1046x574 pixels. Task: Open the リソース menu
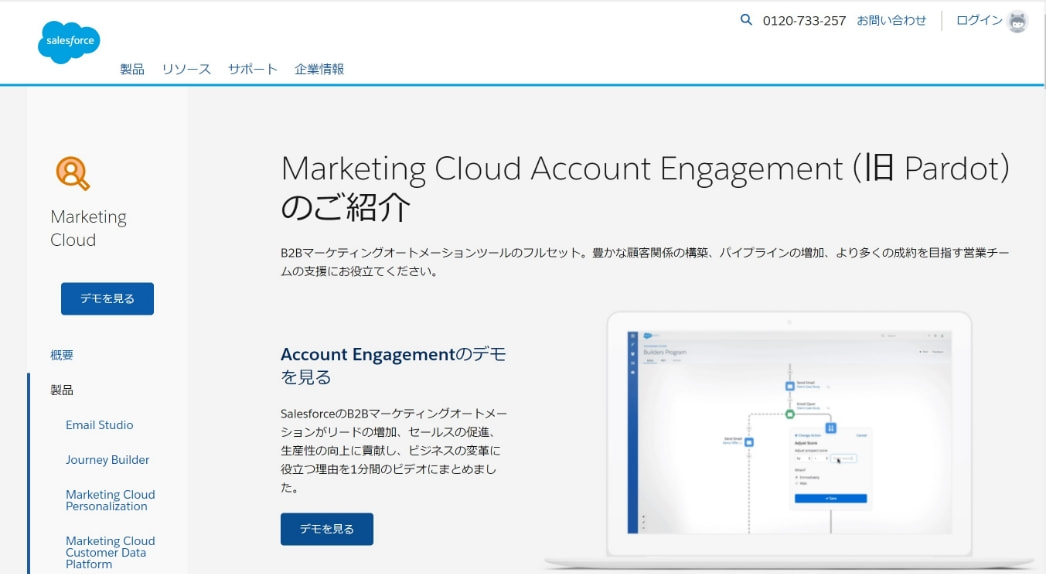tap(186, 69)
